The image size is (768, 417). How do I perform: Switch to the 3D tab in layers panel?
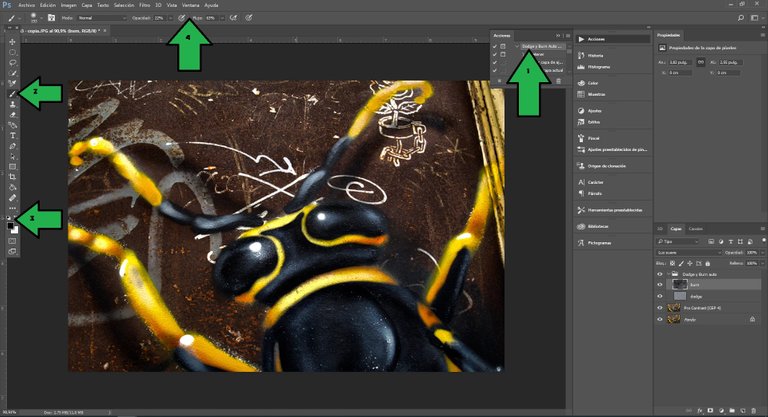[x=660, y=229]
